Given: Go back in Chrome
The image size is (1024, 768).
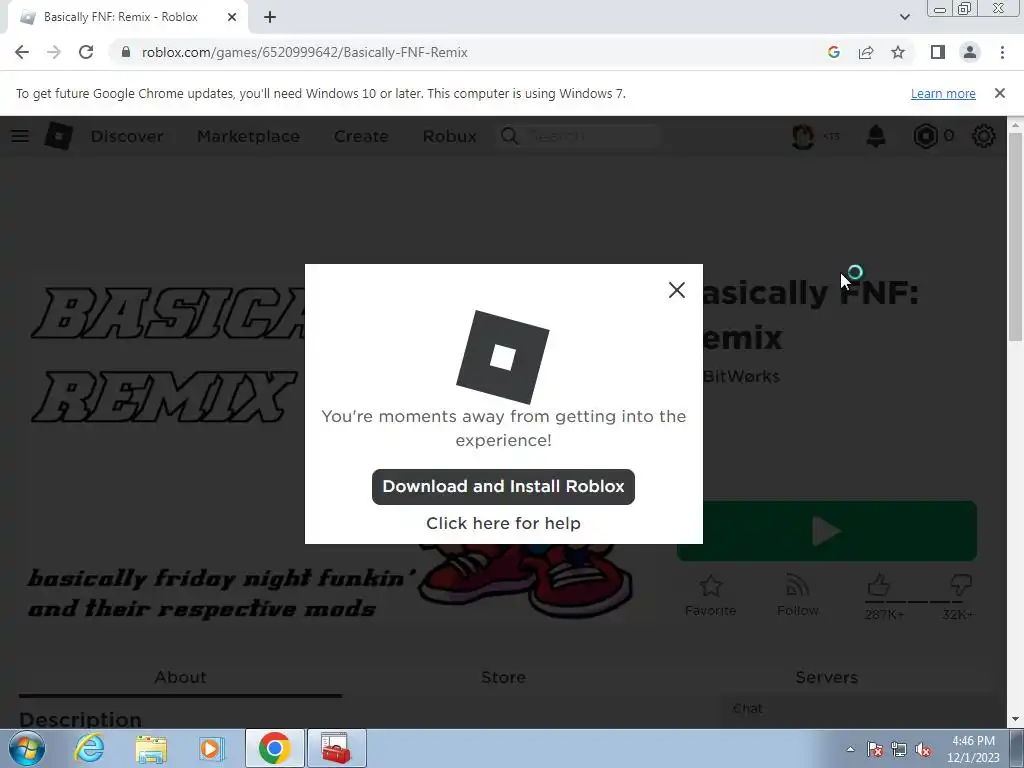Looking at the screenshot, I should click(22, 52).
